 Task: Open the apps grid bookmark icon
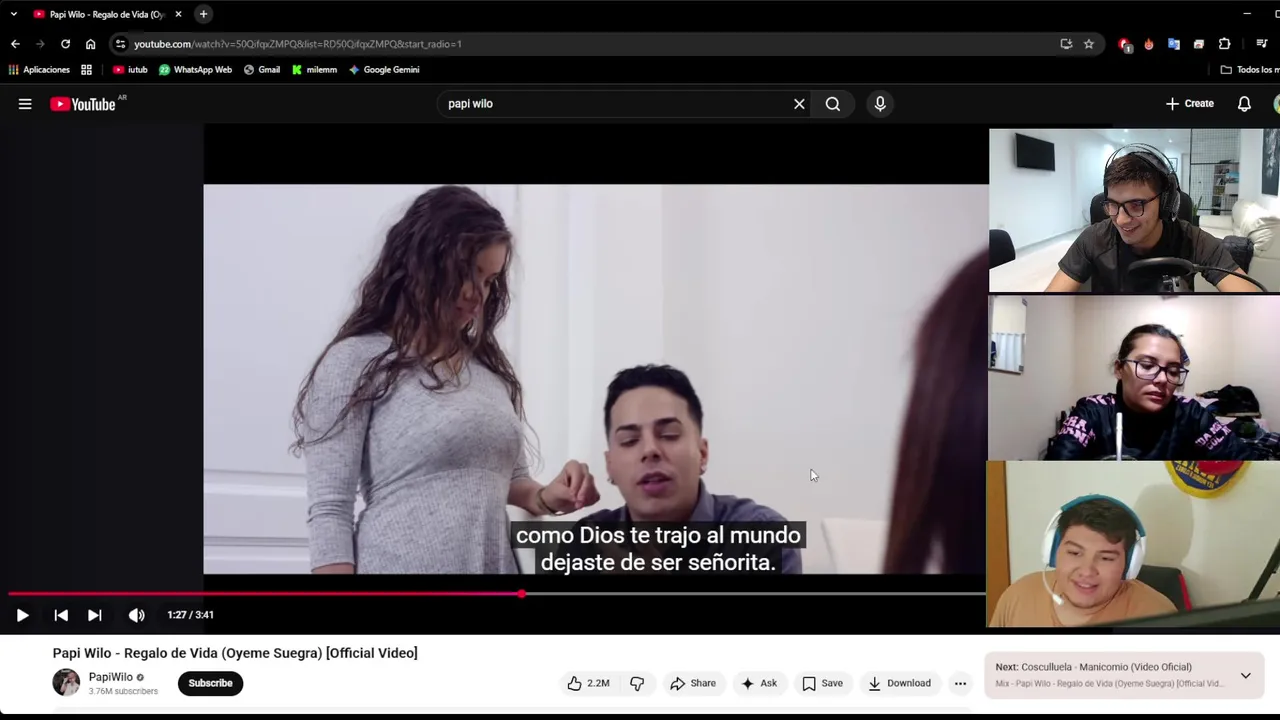[87, 70]
